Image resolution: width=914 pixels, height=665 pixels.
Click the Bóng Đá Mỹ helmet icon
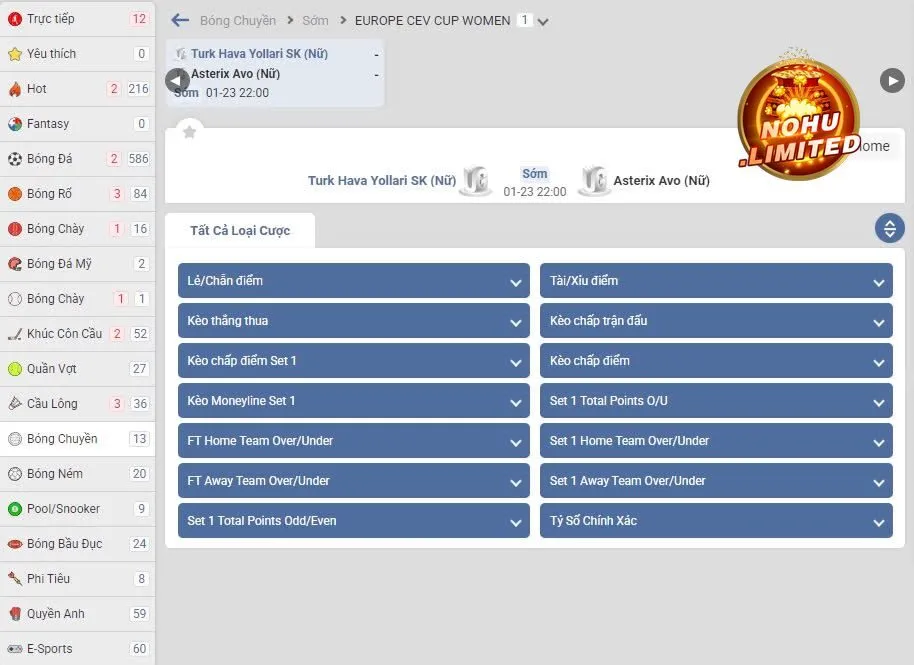[15, 264]
